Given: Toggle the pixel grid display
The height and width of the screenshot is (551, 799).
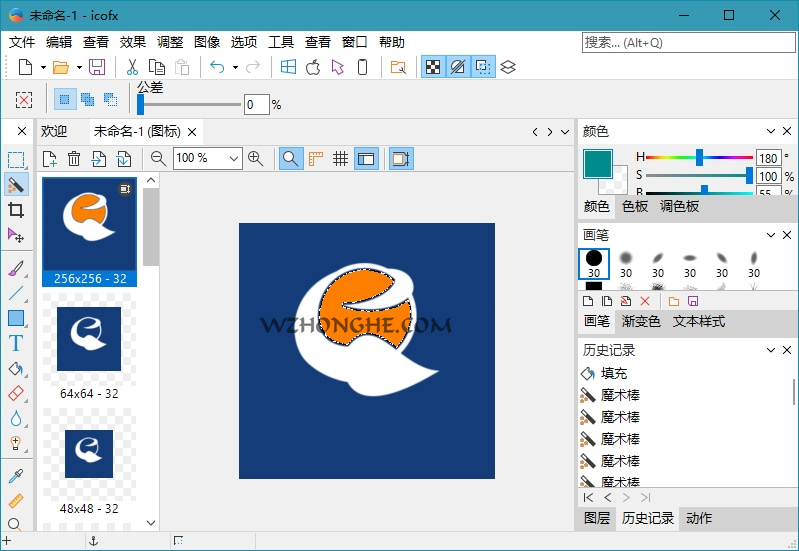Looking at the screenshot, I should (x=340, y=158).
